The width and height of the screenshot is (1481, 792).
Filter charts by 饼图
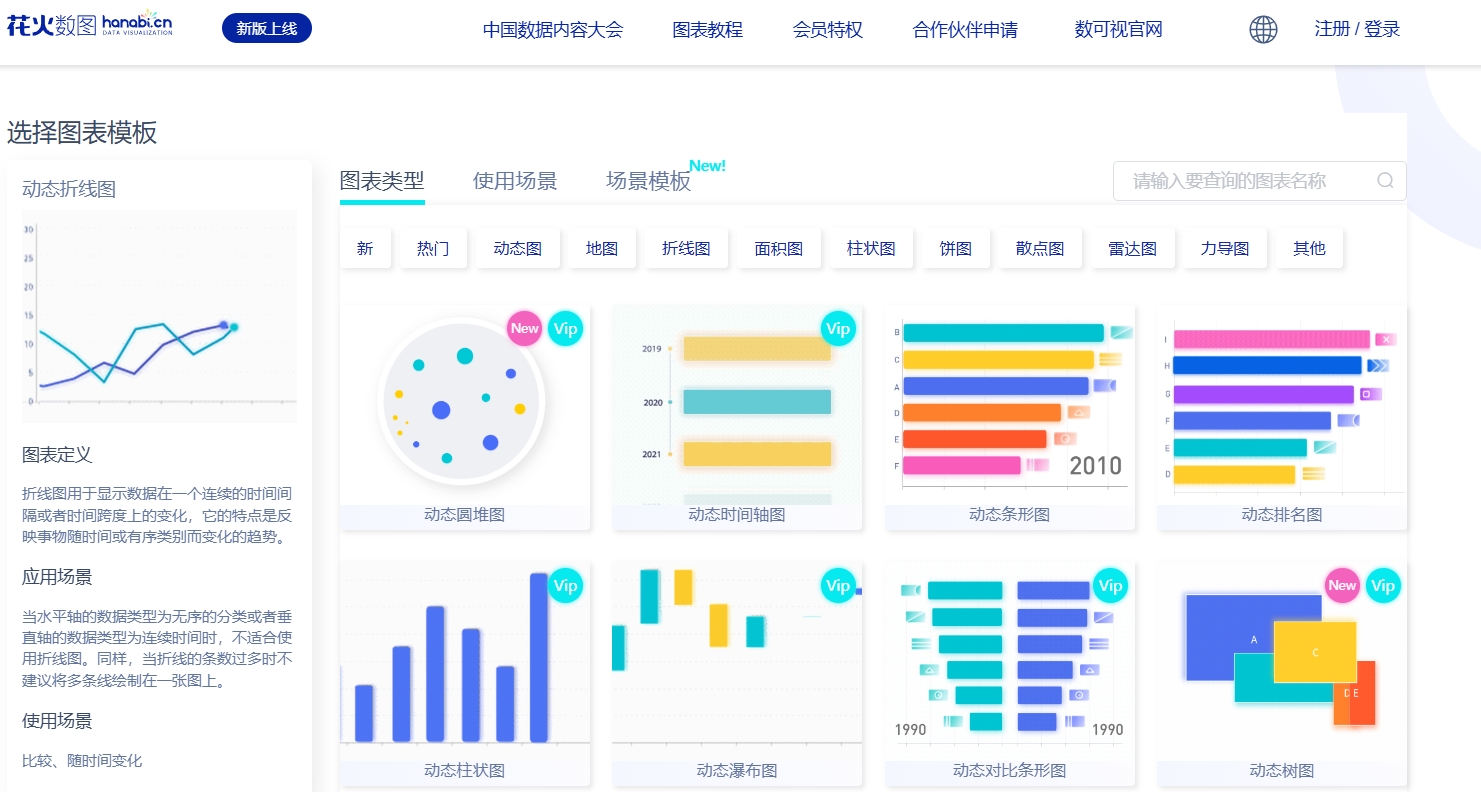tap(956, 248)
